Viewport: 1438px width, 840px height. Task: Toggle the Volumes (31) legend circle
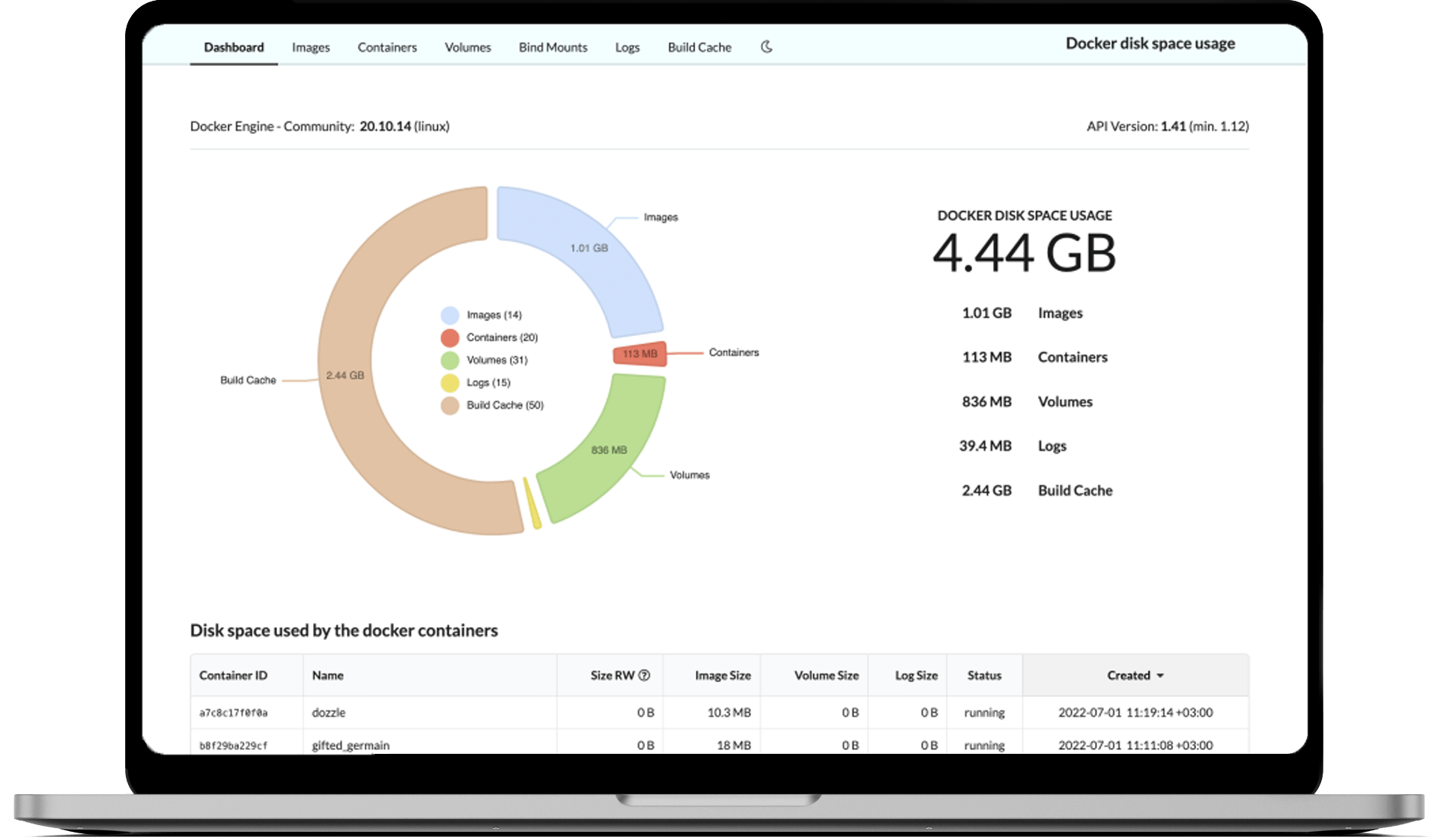[449, 360]
